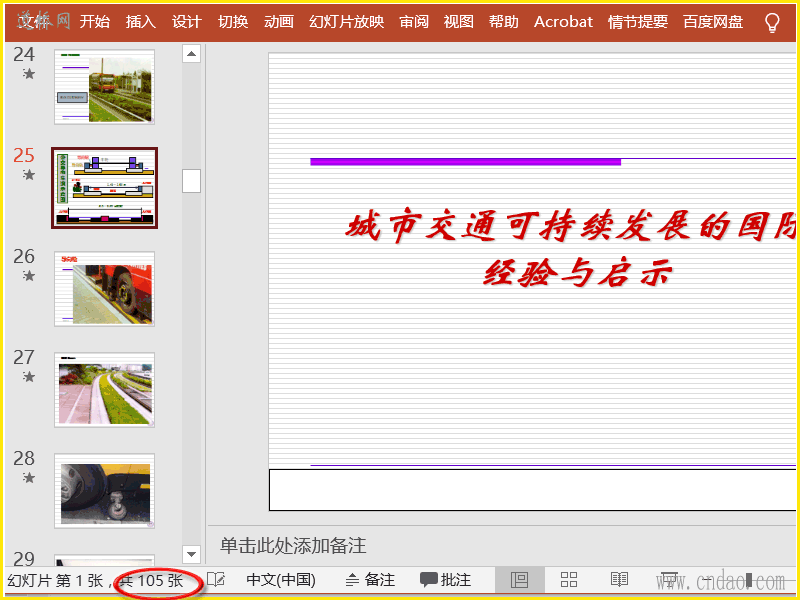Open the 幻灯片放映 tab
This screenshot has width=800, height=600.
pos(346,22)
